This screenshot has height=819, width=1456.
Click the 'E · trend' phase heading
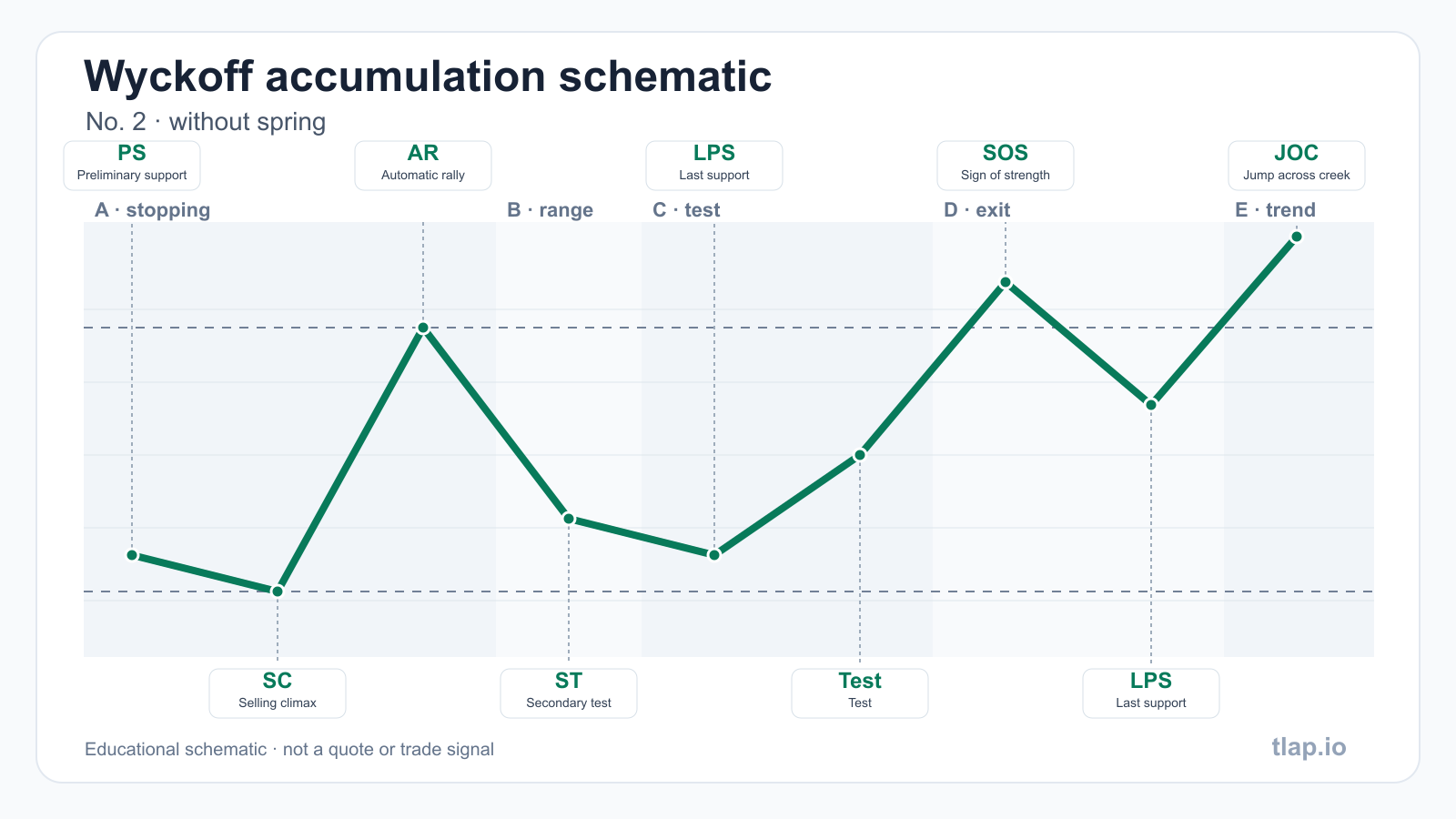pos(1275,210)
